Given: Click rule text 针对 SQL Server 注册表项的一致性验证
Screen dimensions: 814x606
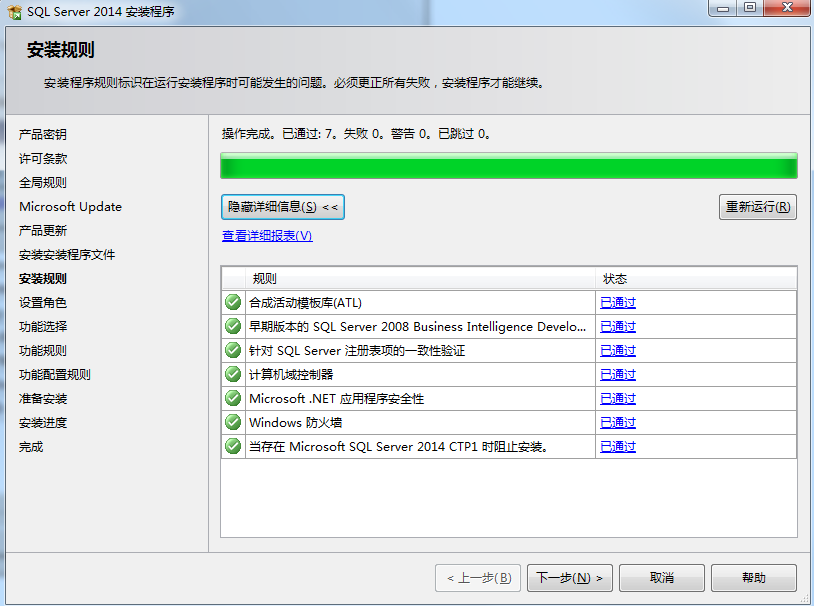Looking at the screenshot, I should tap(357, 351).
